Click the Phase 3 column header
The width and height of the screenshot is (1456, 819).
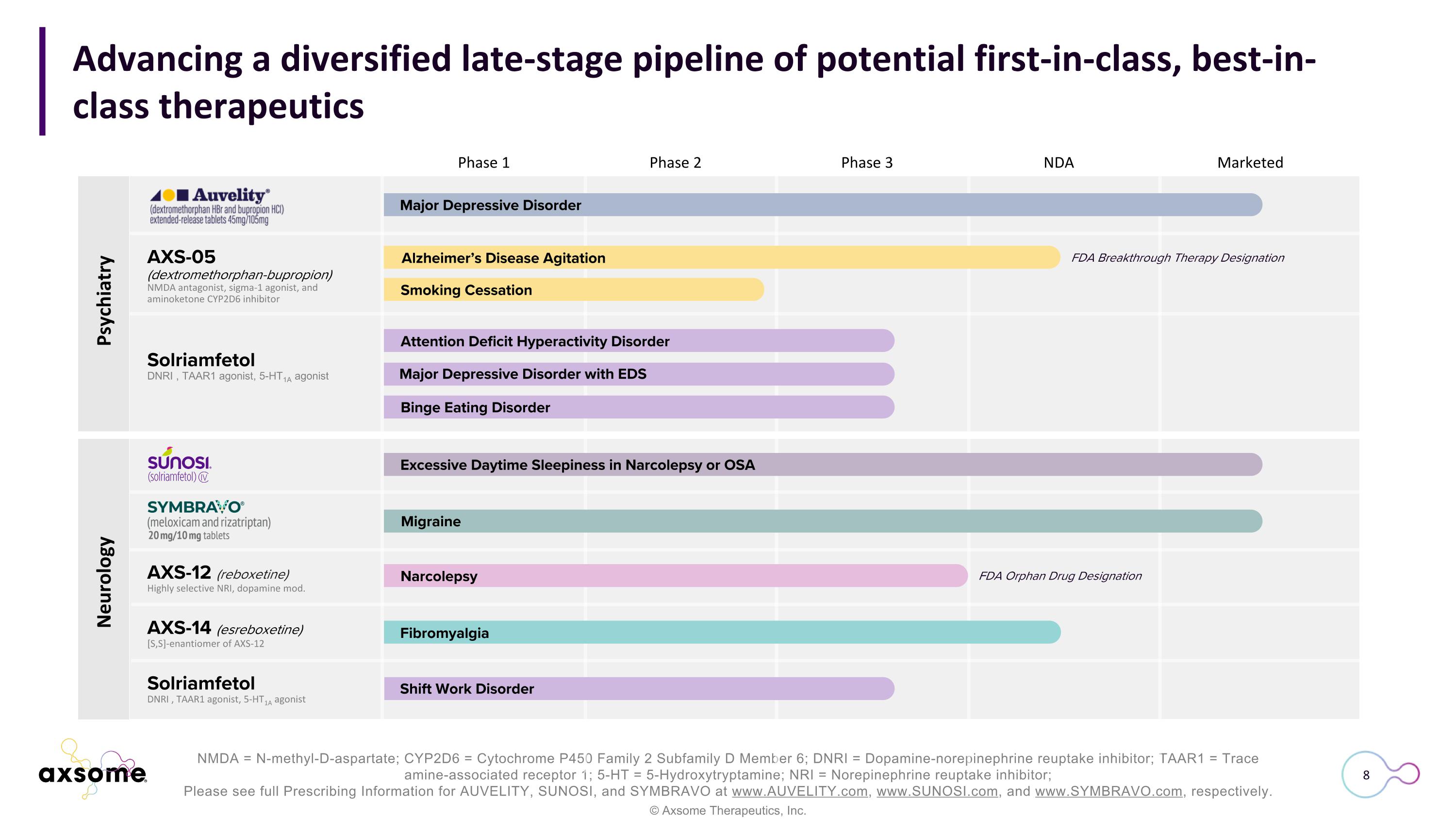tap(866, 163)
